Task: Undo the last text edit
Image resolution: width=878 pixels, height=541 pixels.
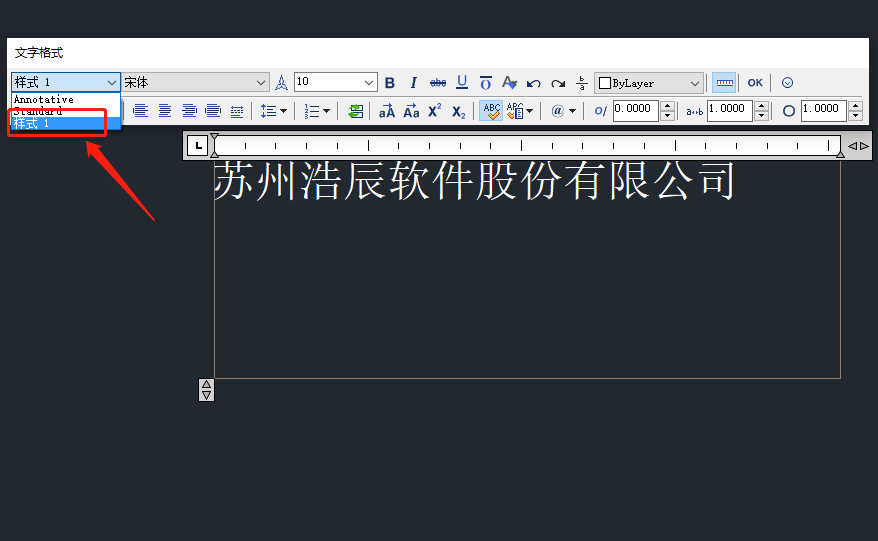Action: [x=534, y=83]
